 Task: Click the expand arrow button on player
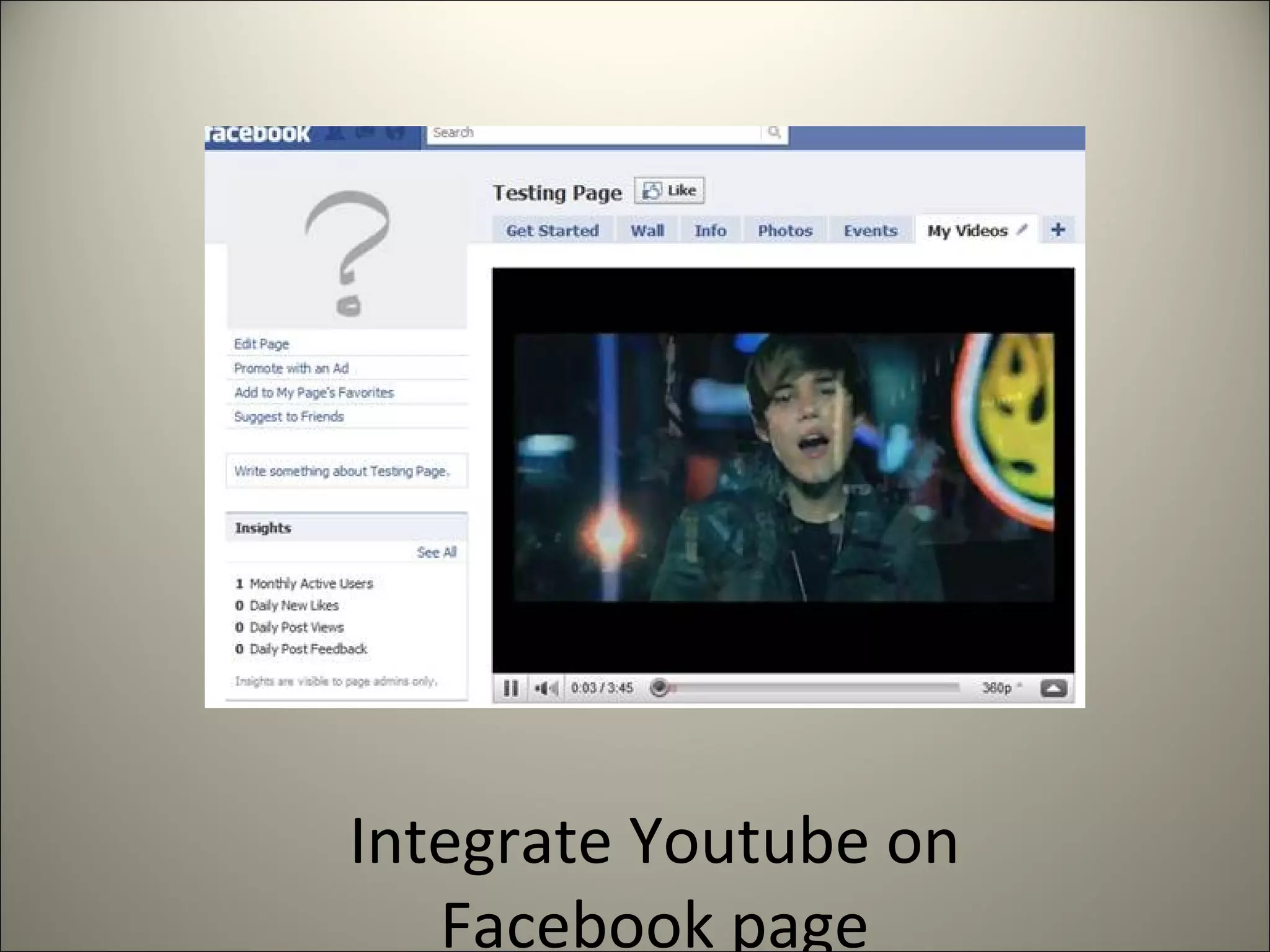pyautogui.click(x=1054, y=689)
